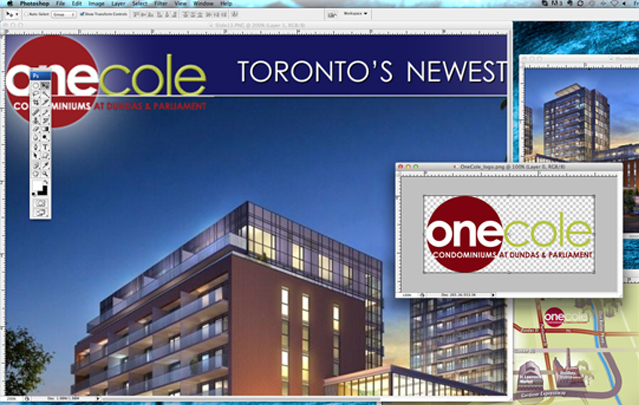639x405 pixels.
Task: Open the View menu
Action: point(181,3)
